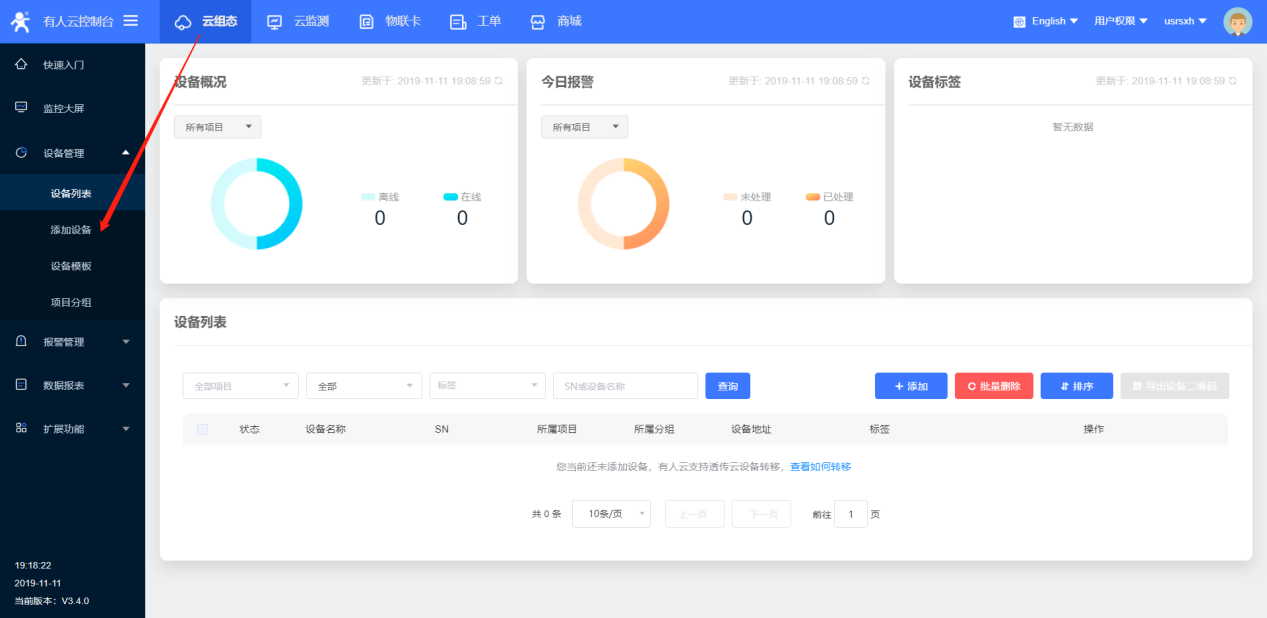Click the 有人云 logo icon
1267x618 pixels.
pos(20,21)
